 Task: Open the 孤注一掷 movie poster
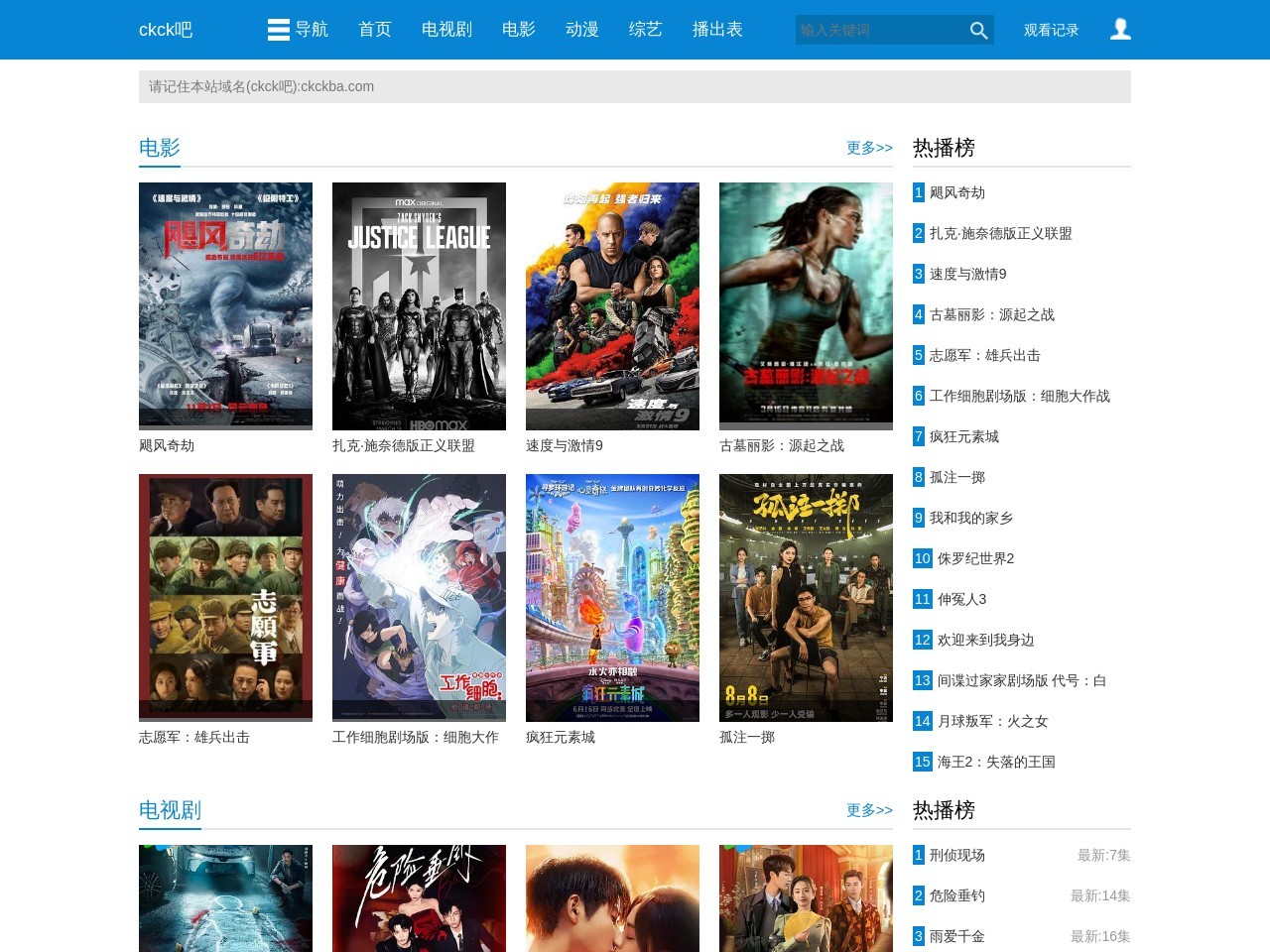click(x=806, y=598)
